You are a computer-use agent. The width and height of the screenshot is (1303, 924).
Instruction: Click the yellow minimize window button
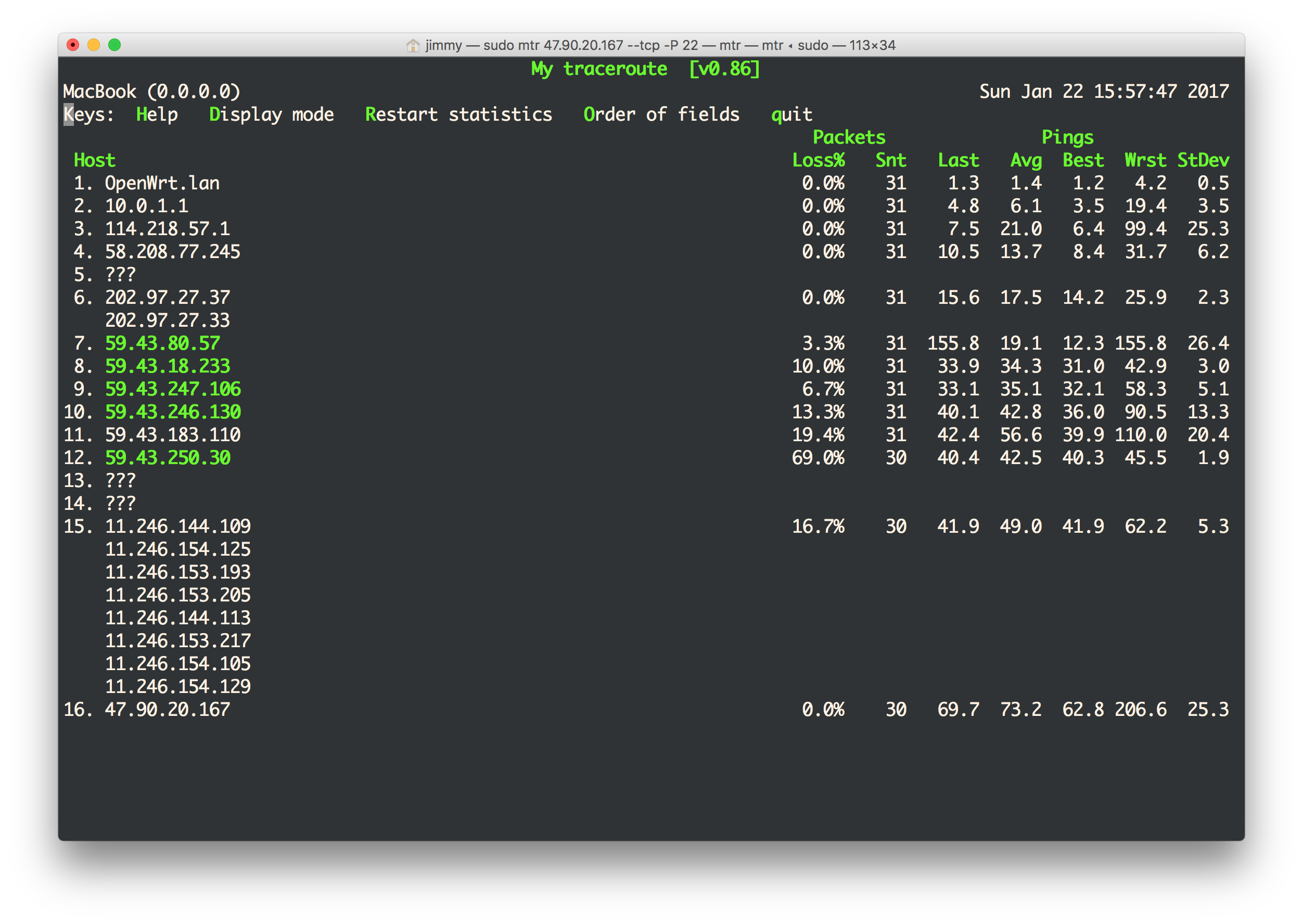pos(94,45)
